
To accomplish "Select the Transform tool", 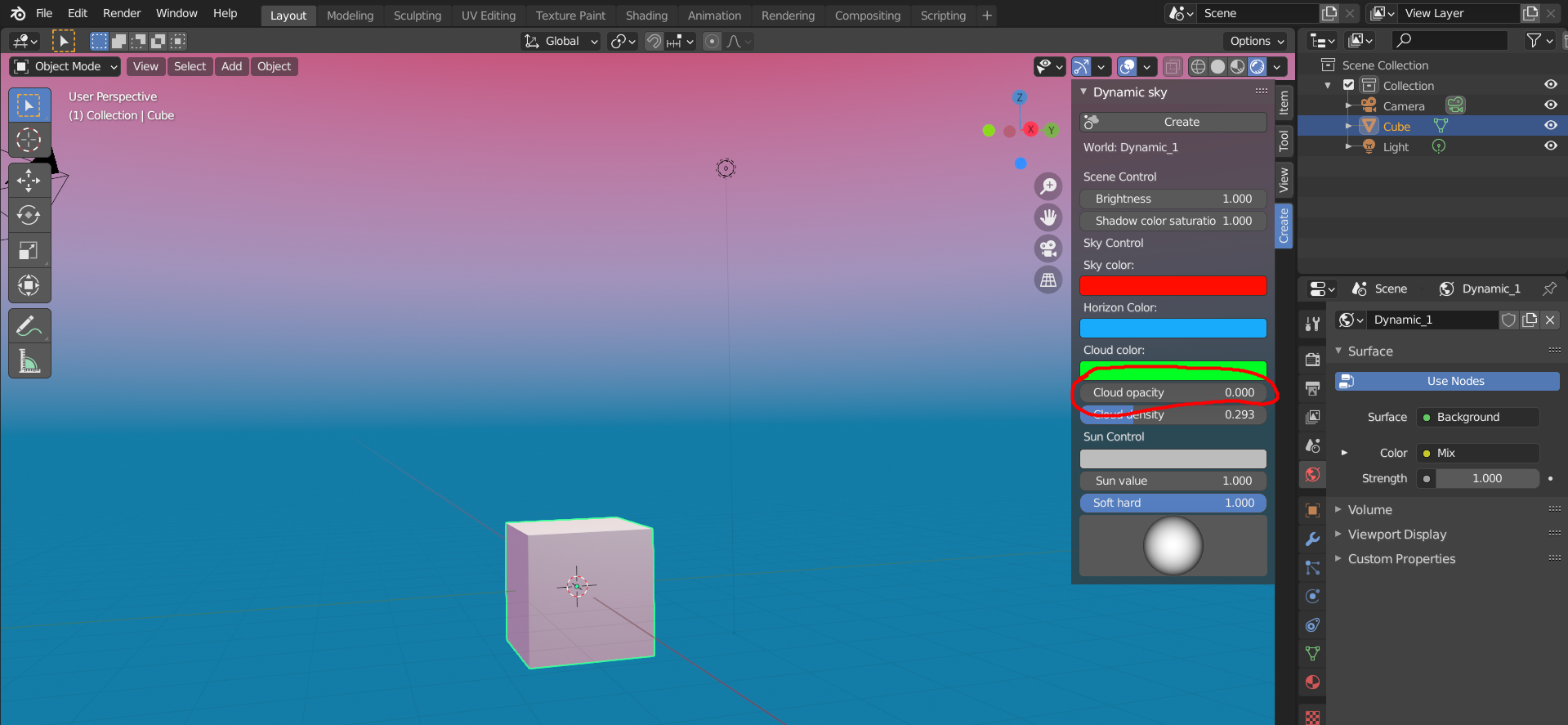I will (29, 285).
